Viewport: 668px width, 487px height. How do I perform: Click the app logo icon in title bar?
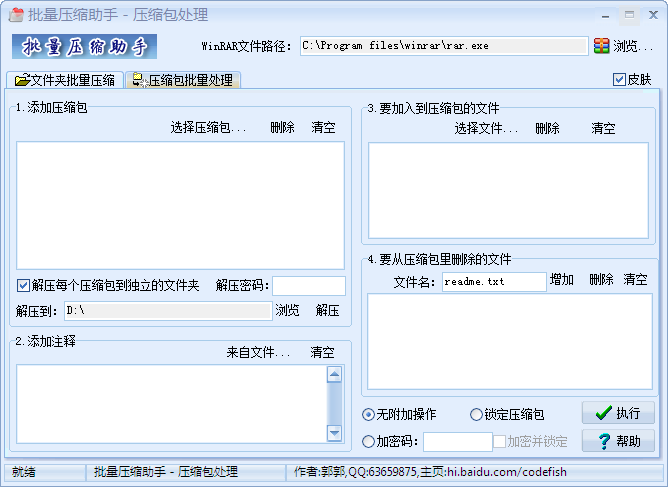(16, 14)
